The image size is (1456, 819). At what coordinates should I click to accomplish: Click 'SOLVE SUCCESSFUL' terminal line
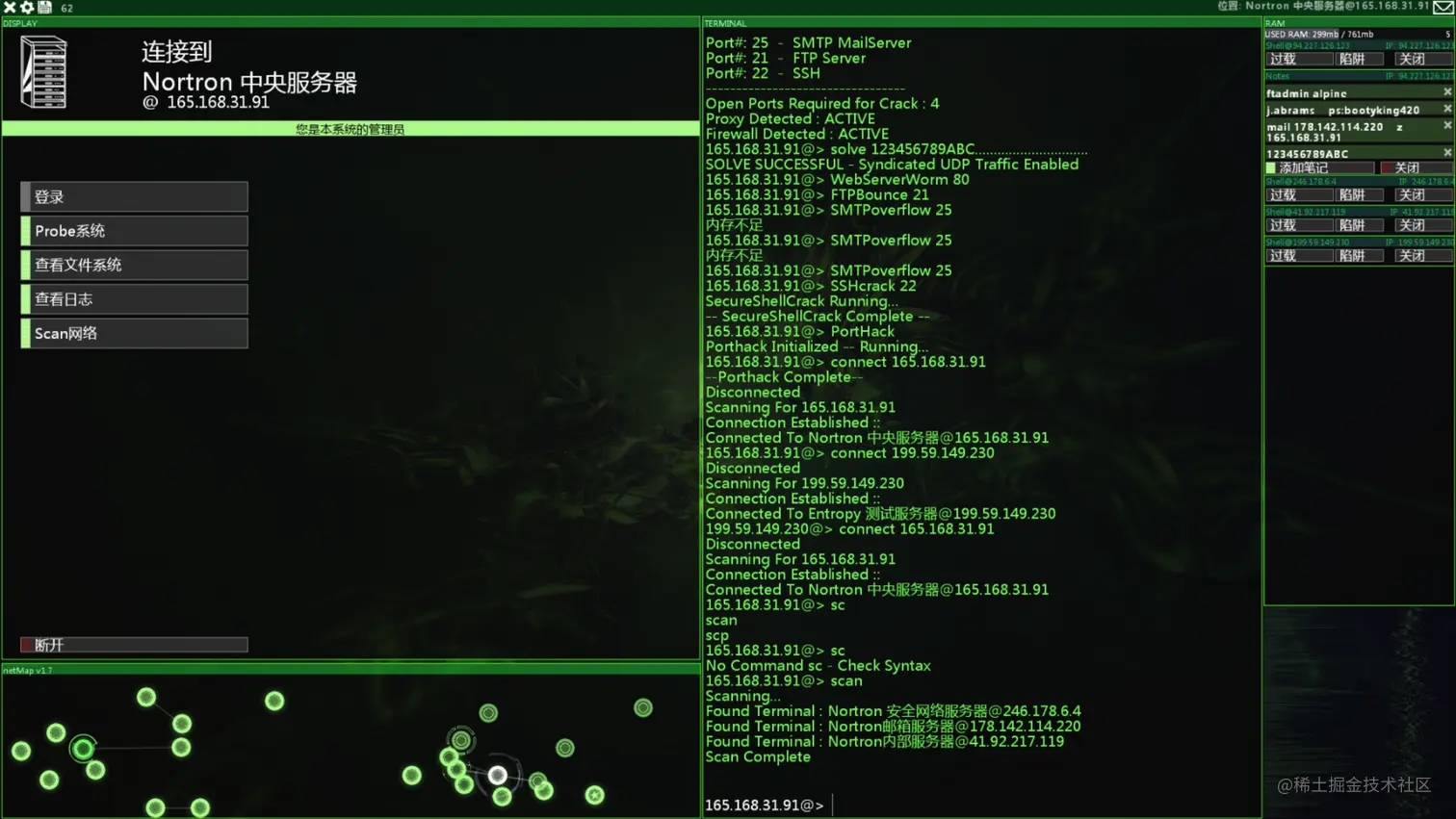point(892,165)
